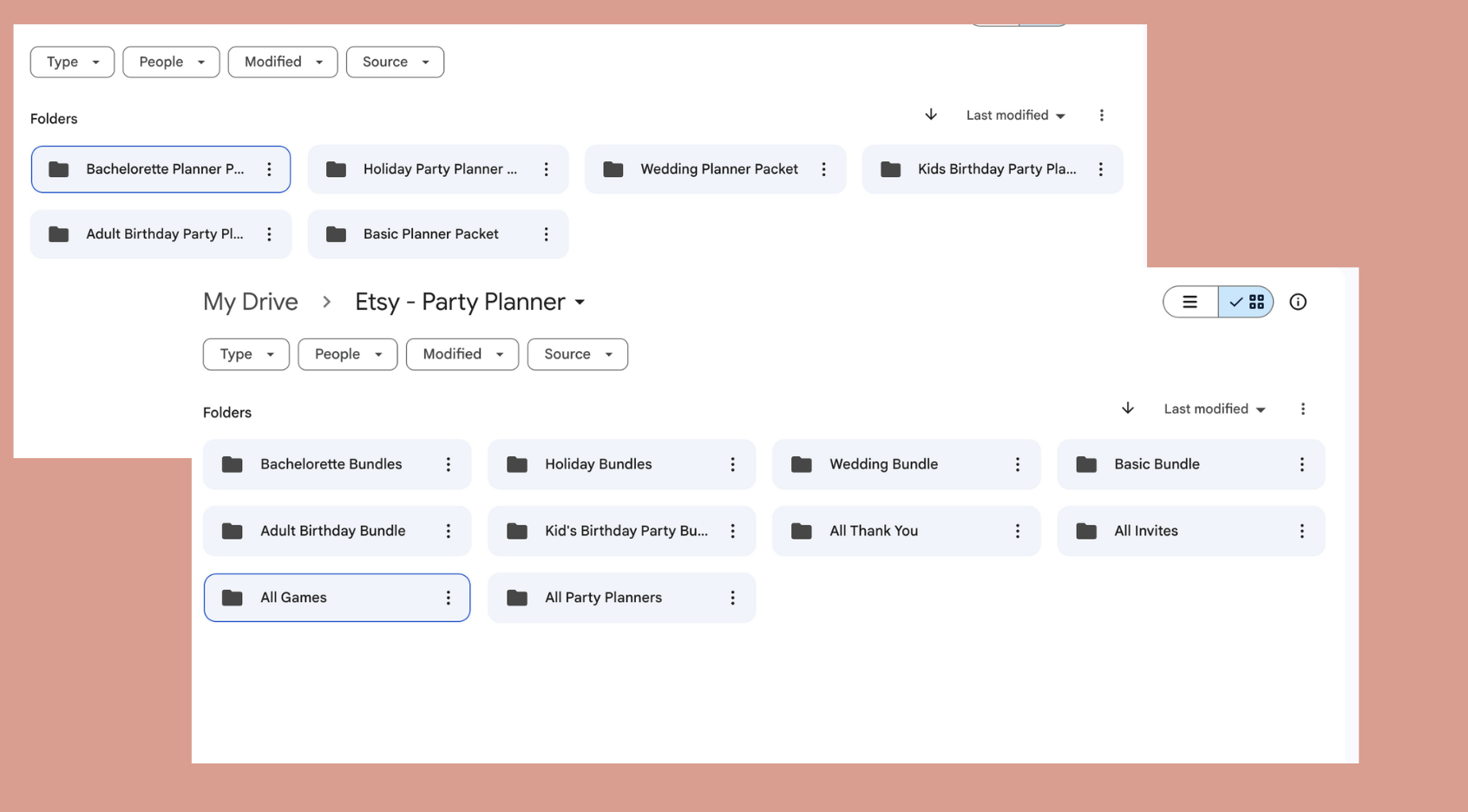The width and height of the screenshot is (1468, 812).
Task: Switch to list layout view
Action: click(1190, 302)
